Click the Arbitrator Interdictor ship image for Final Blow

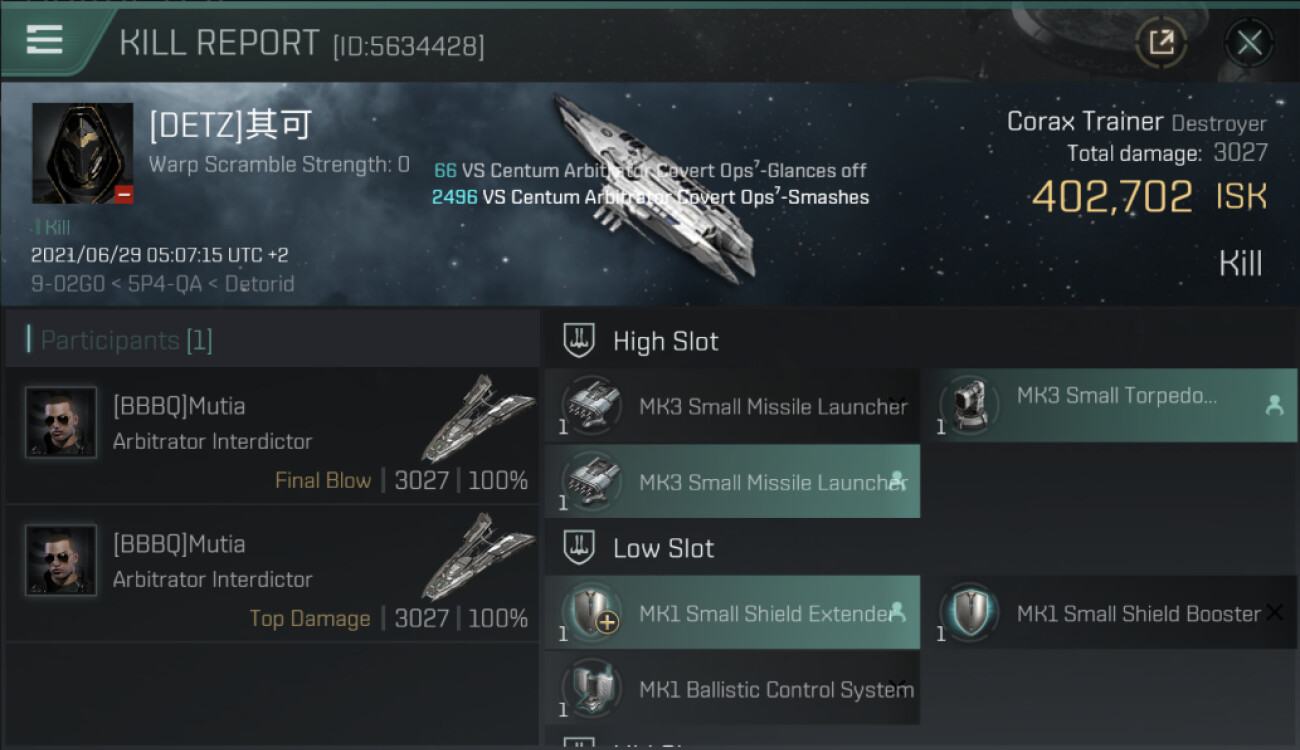476,420
